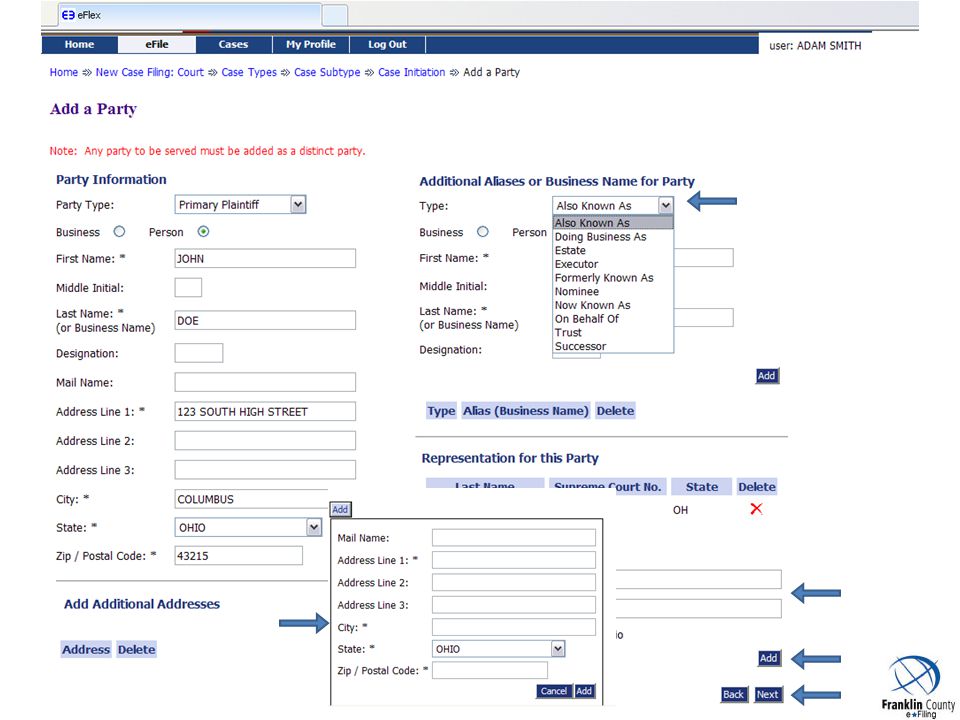Click Cancel in the address popup
960x720 pixels.
[x=553, y=691]
